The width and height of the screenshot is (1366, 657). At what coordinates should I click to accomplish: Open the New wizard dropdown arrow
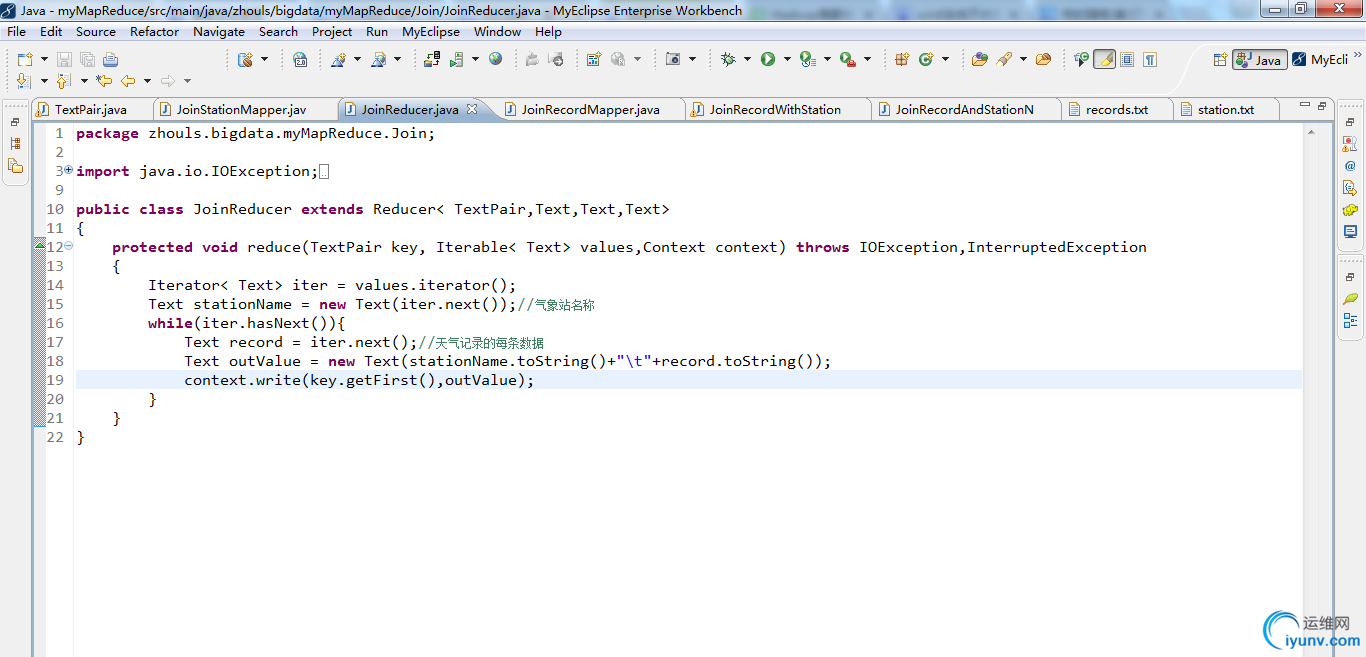coord(43,59)
